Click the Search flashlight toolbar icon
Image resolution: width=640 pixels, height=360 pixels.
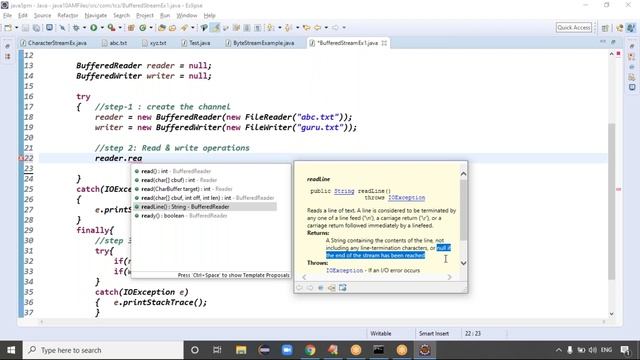[184, 28]
